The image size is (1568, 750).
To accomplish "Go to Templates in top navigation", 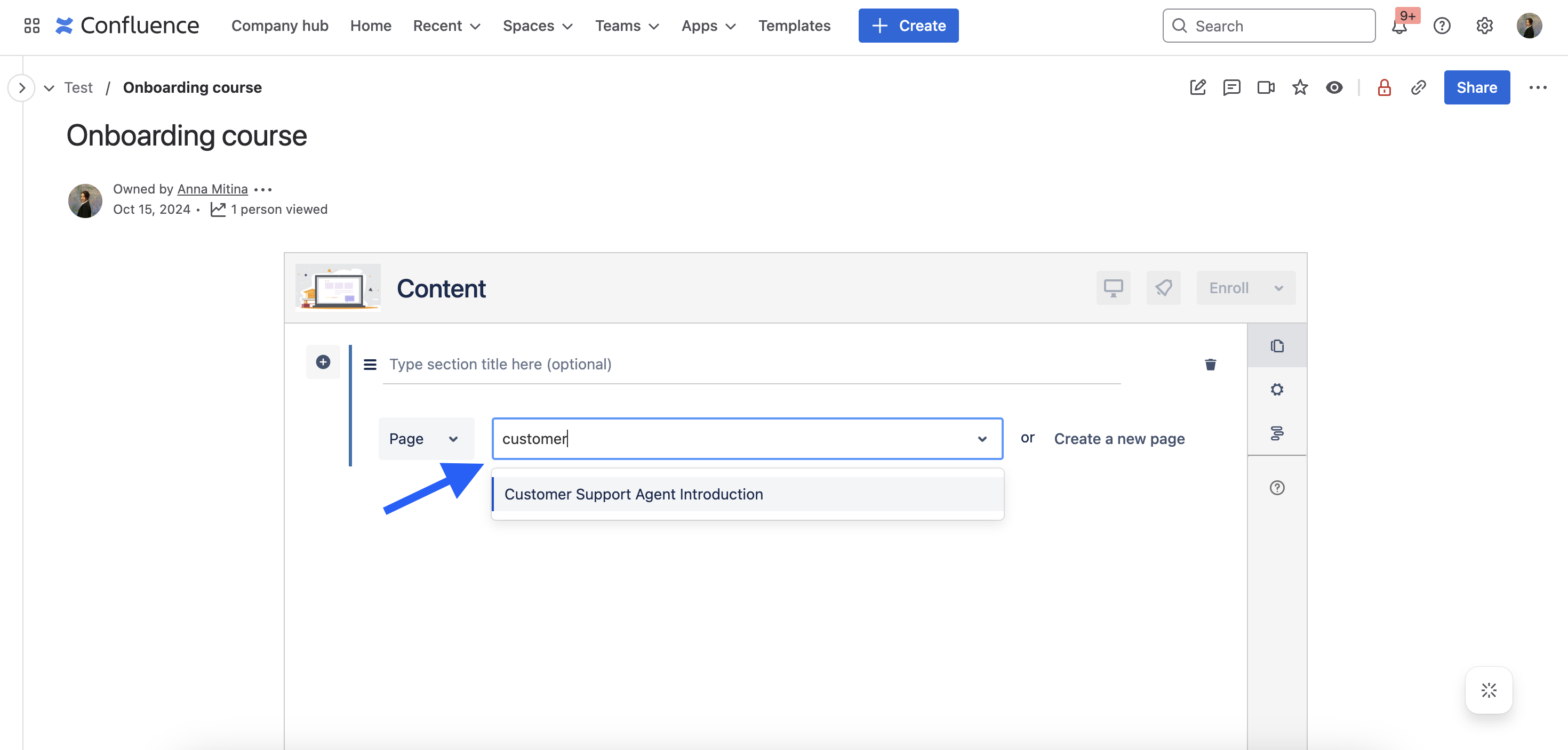I will coord(794,26).
